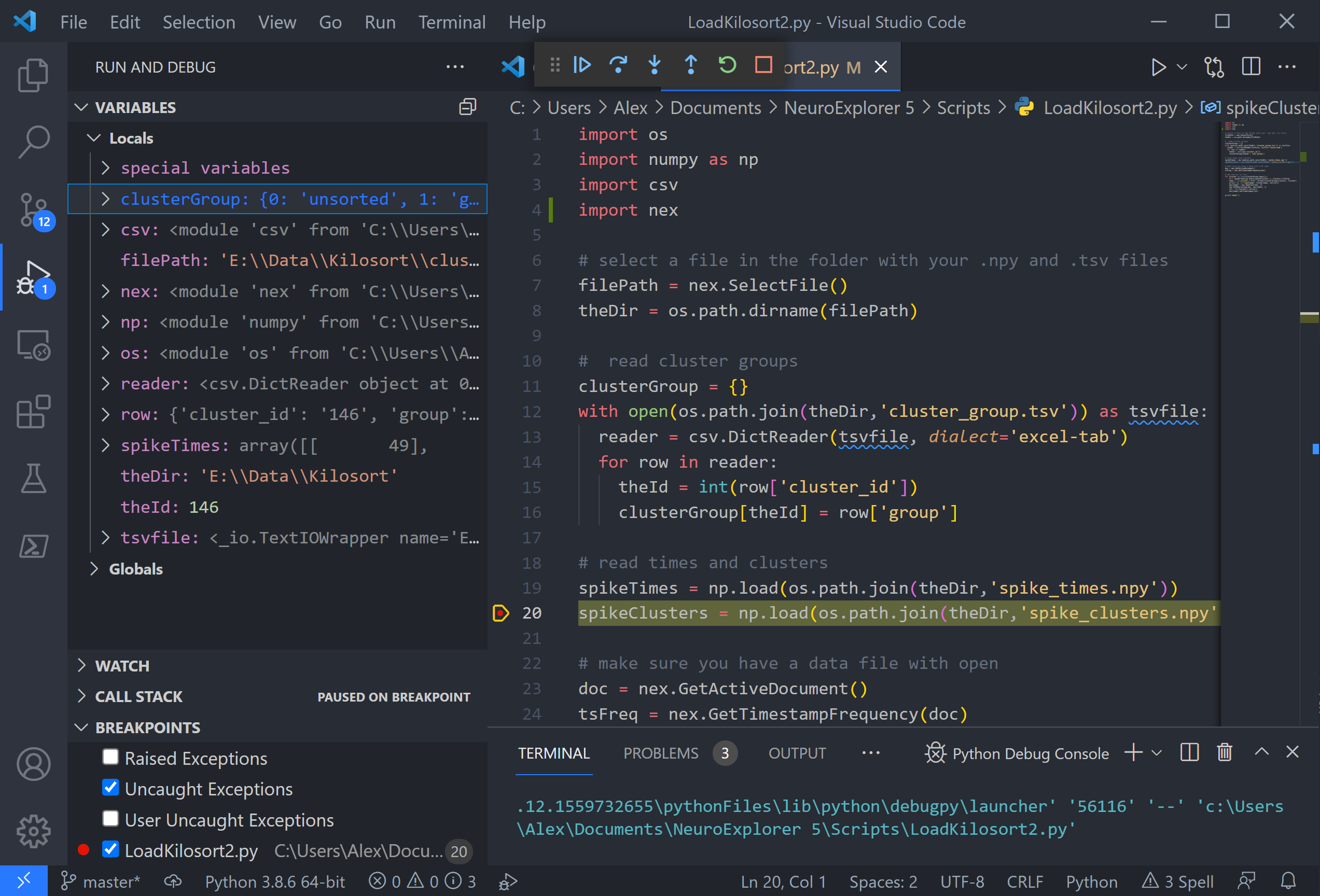Expand the WATCH section

82,665
